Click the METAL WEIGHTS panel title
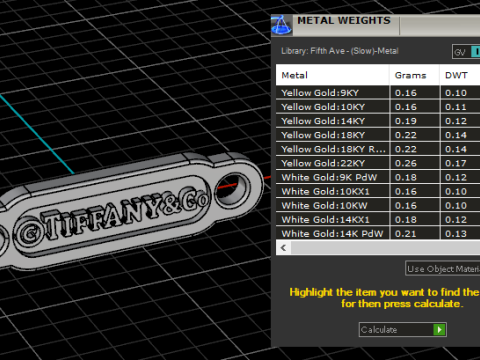Screen dimensions: 480x360 coord(344,21)
